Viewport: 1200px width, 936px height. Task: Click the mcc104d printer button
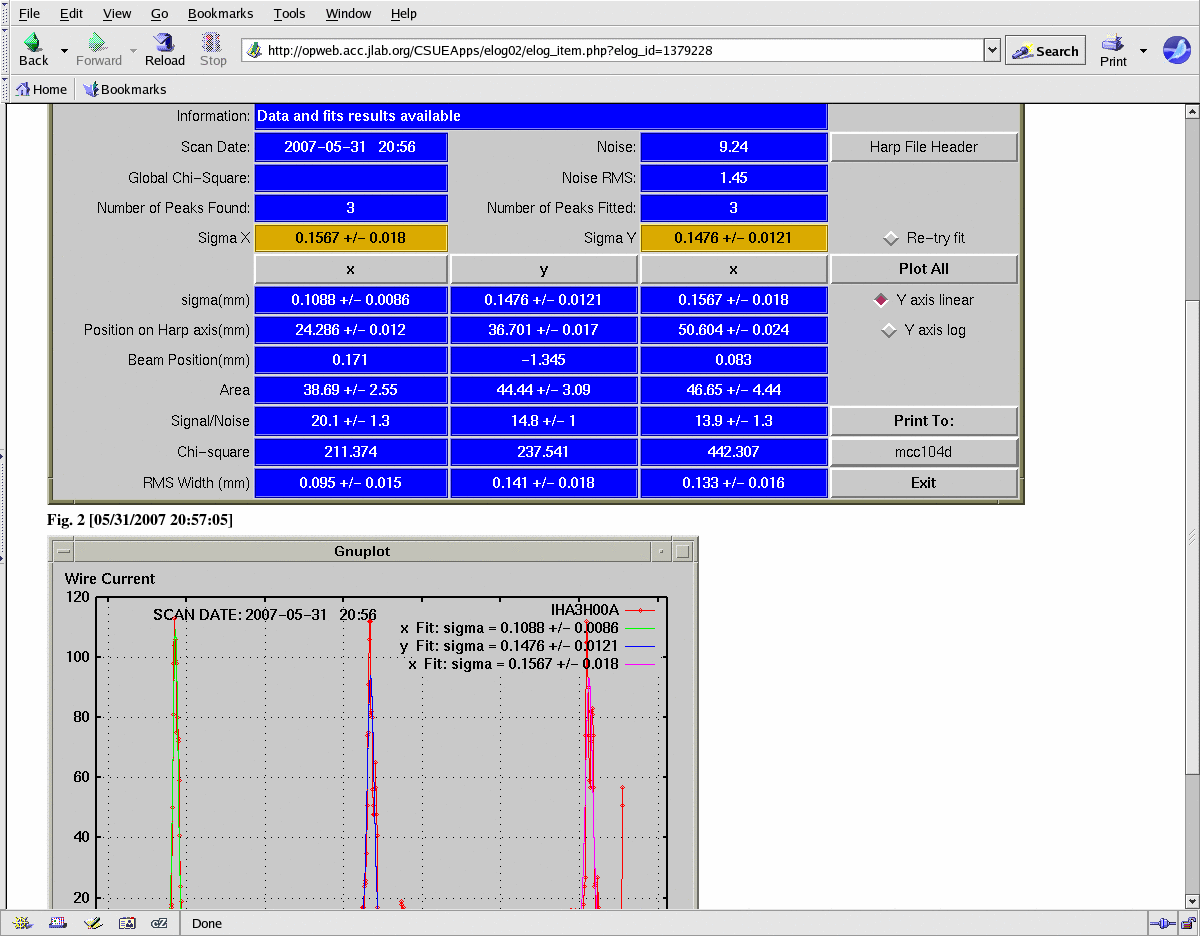(x=924, y=452)
